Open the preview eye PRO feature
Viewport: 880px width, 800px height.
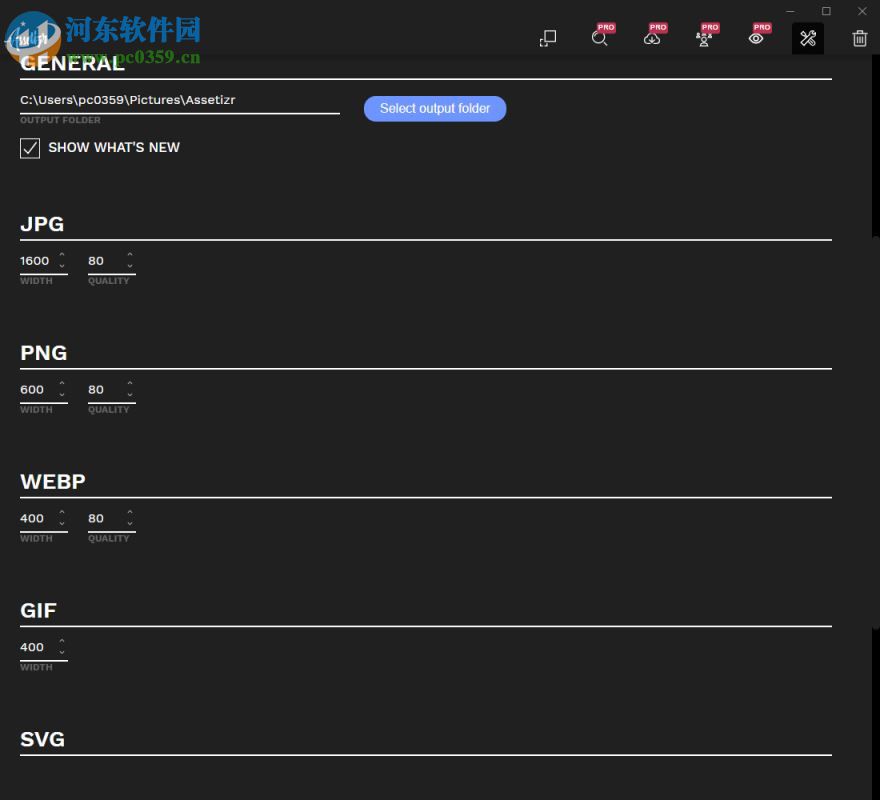pos(757,38)
